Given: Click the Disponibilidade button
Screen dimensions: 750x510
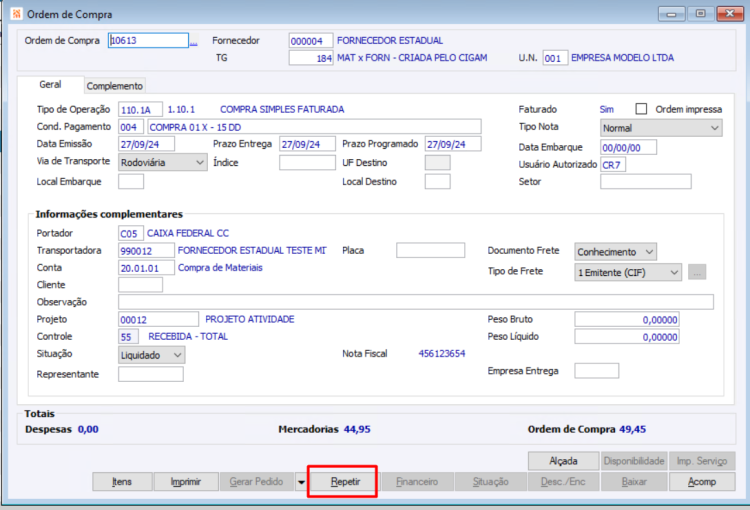Looking at the screenshot, I should coord(634,461).
